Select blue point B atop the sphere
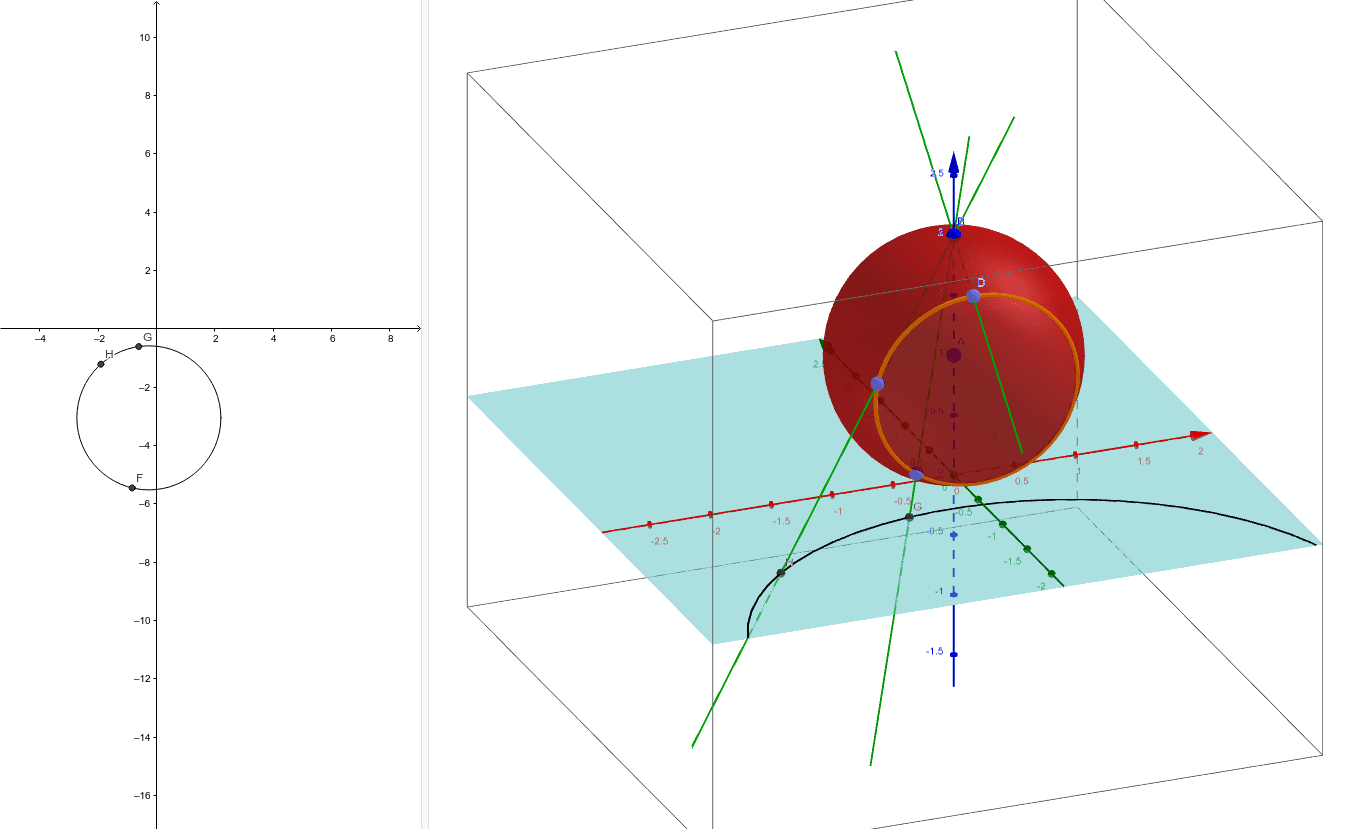 click(x=954, y=233)
